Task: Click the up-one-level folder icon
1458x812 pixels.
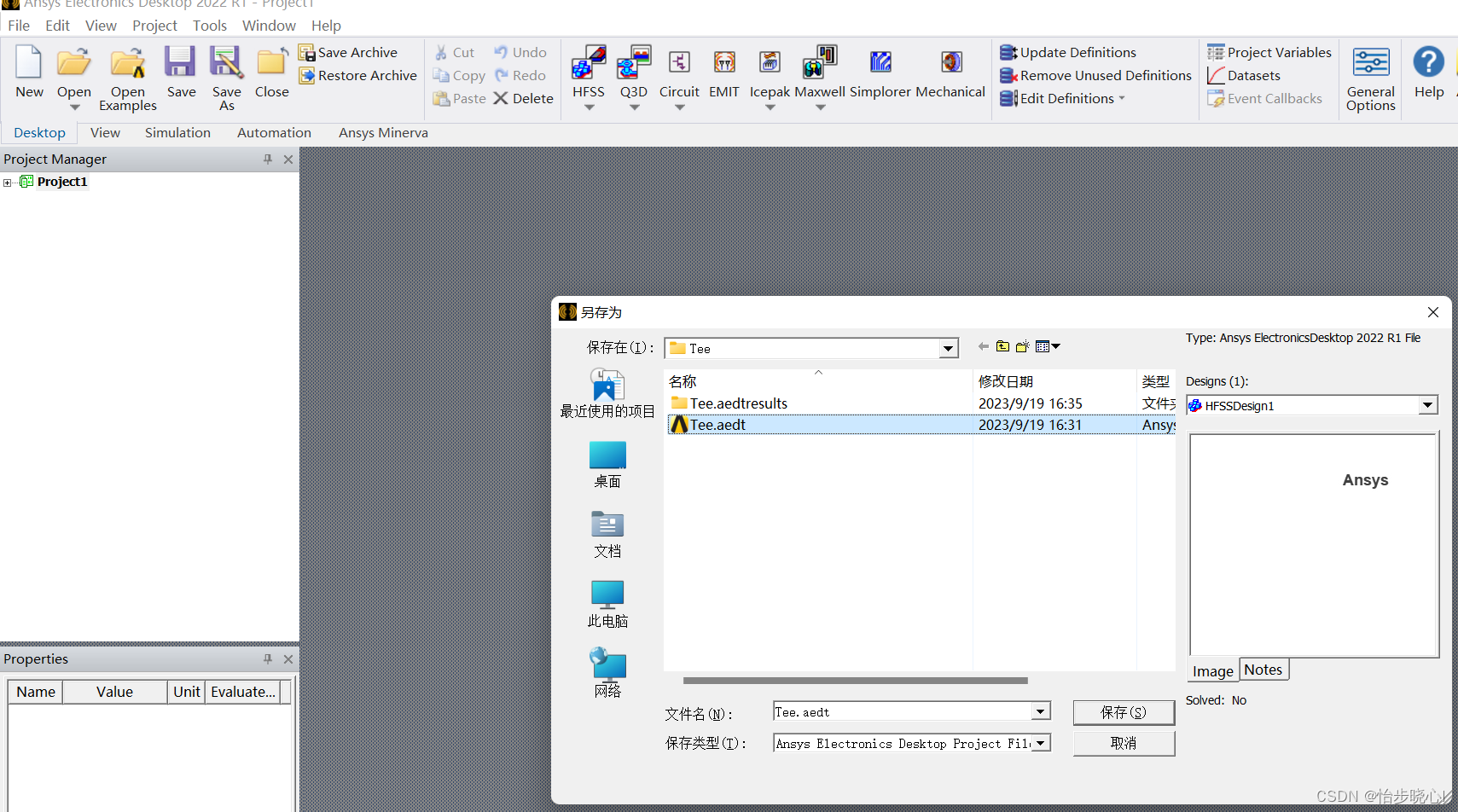Action: 1002,346
